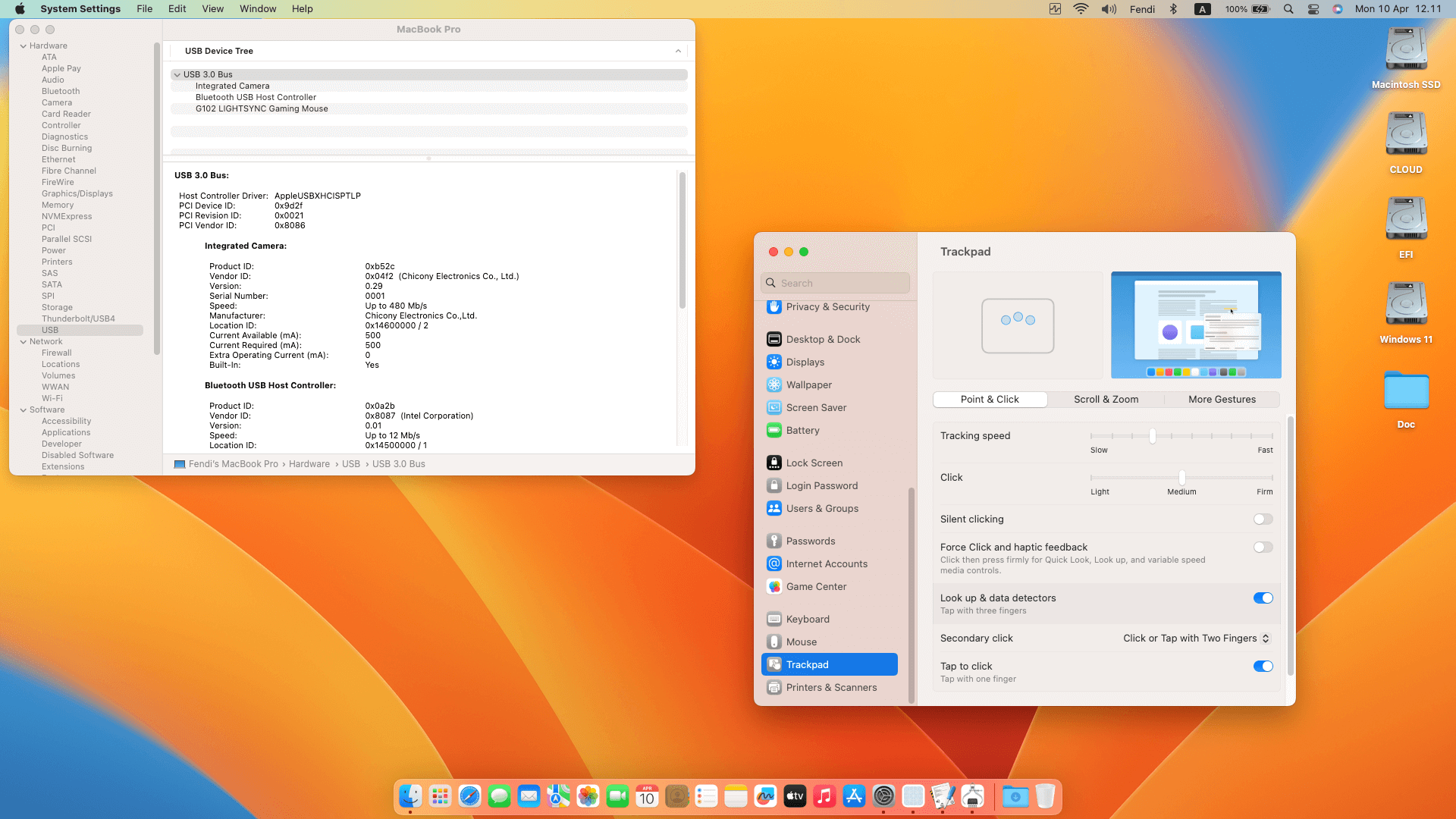Image resolution: width=1456 pixels, height=819 pixels.
Task: Open Keyboard in Settings sidebar
Action: (x=830, y=619)
